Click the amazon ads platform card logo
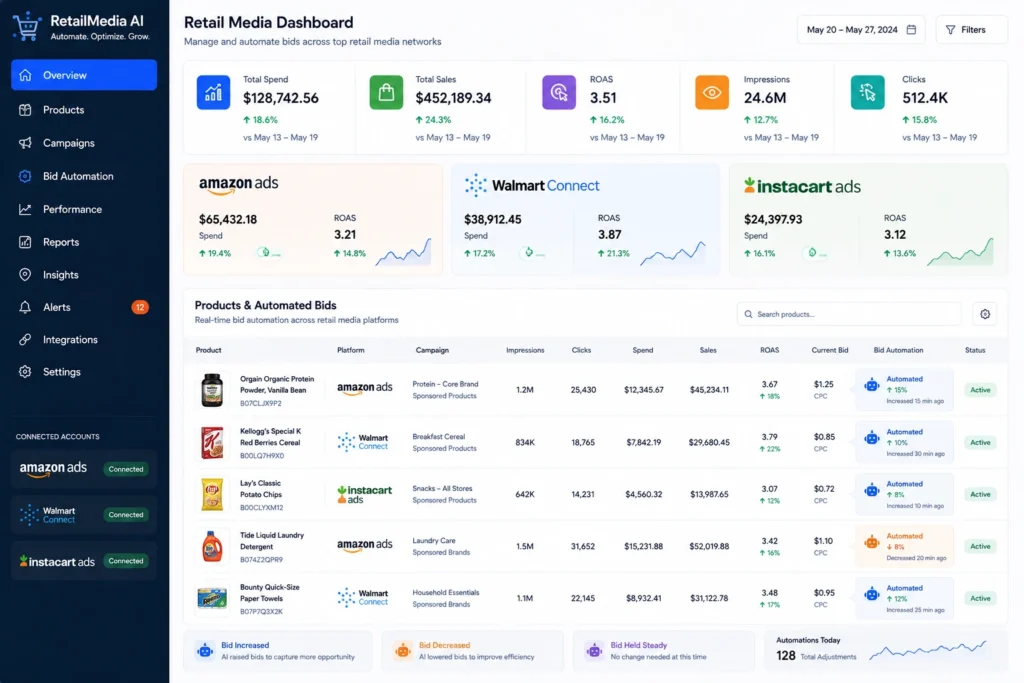The image size is (1024, 683). (238, 185)
